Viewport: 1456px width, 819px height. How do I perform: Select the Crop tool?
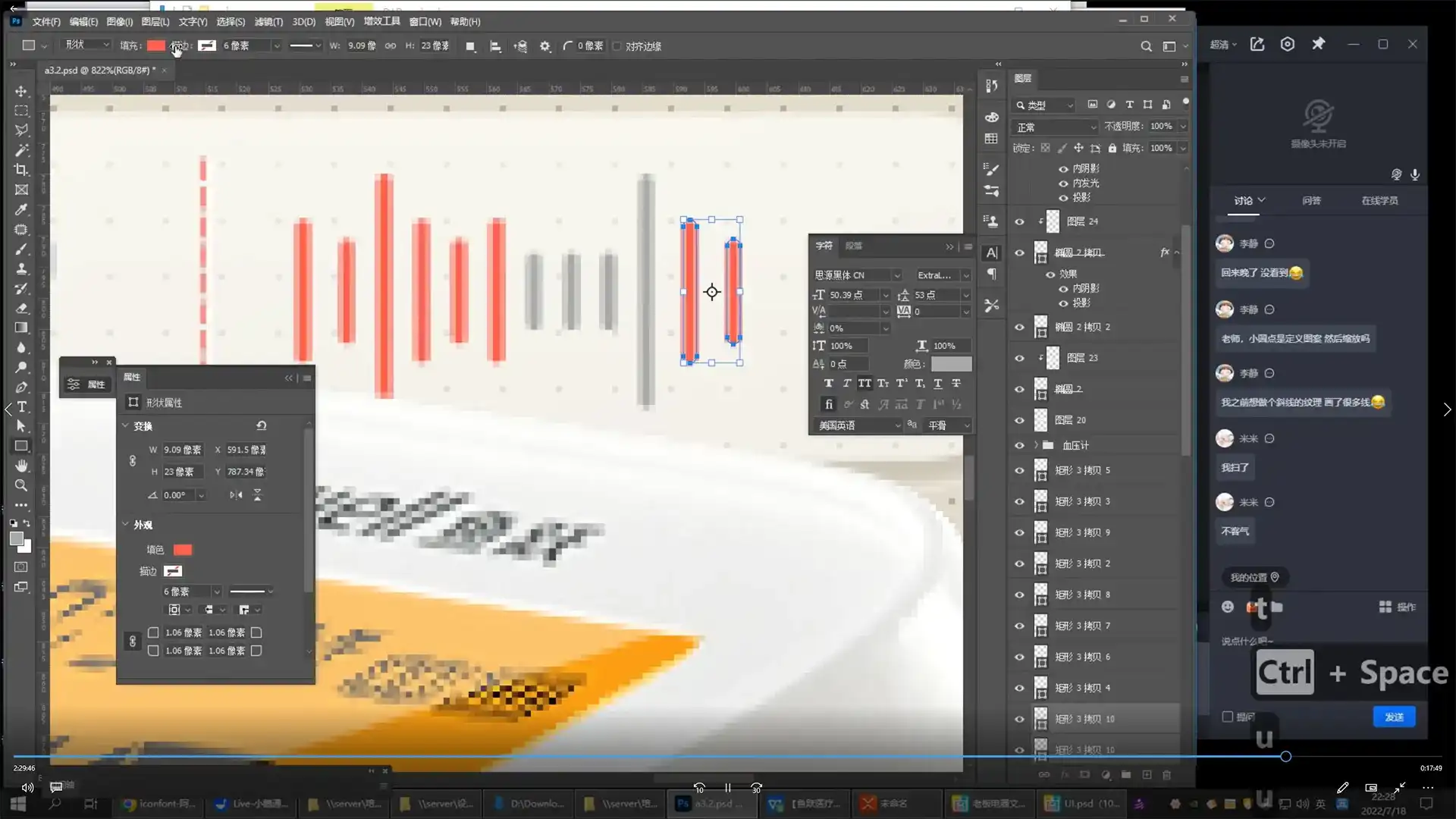[x=21, y=170]
